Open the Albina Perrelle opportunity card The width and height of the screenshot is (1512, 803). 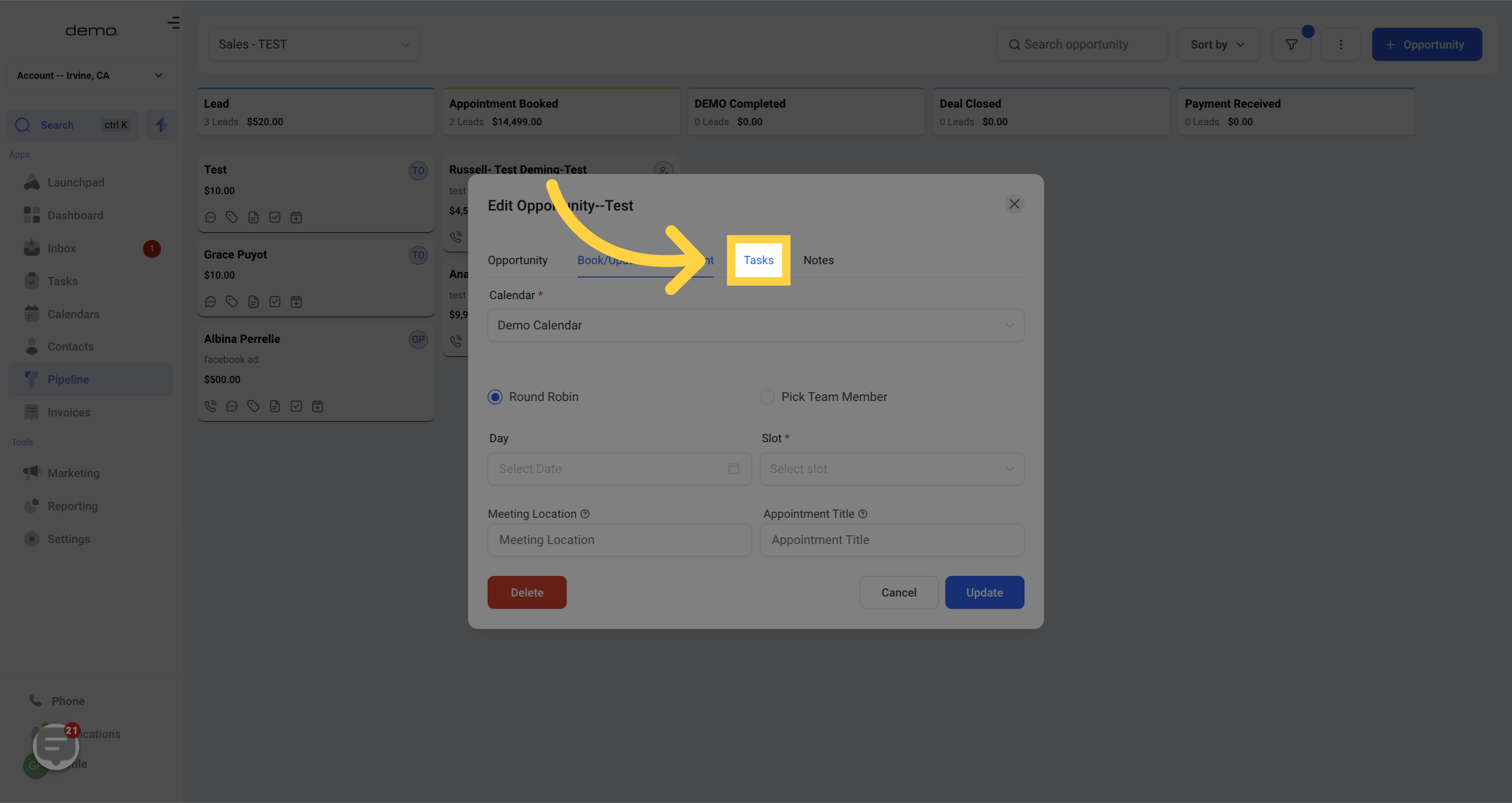click(316, 373)
